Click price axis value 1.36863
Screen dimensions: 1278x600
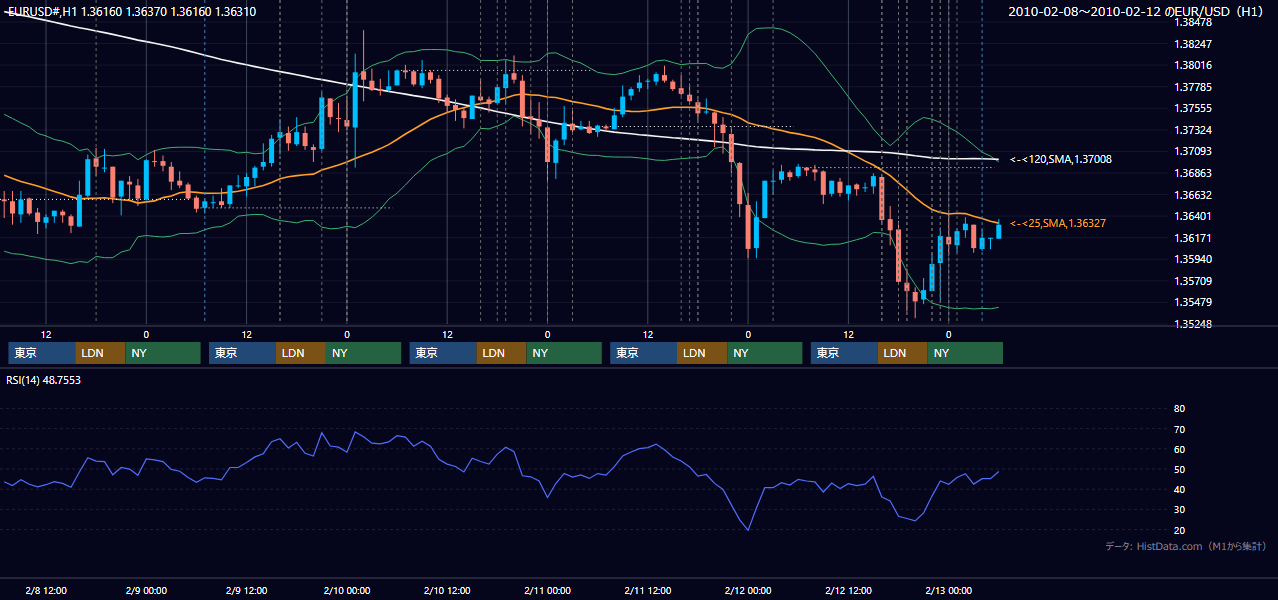pos(1193,173)
